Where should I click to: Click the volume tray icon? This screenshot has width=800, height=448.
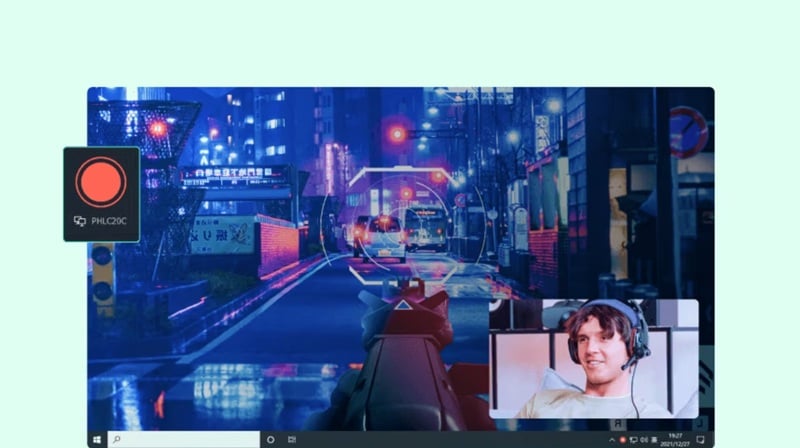pyautogui.click(x=644, y=440)
